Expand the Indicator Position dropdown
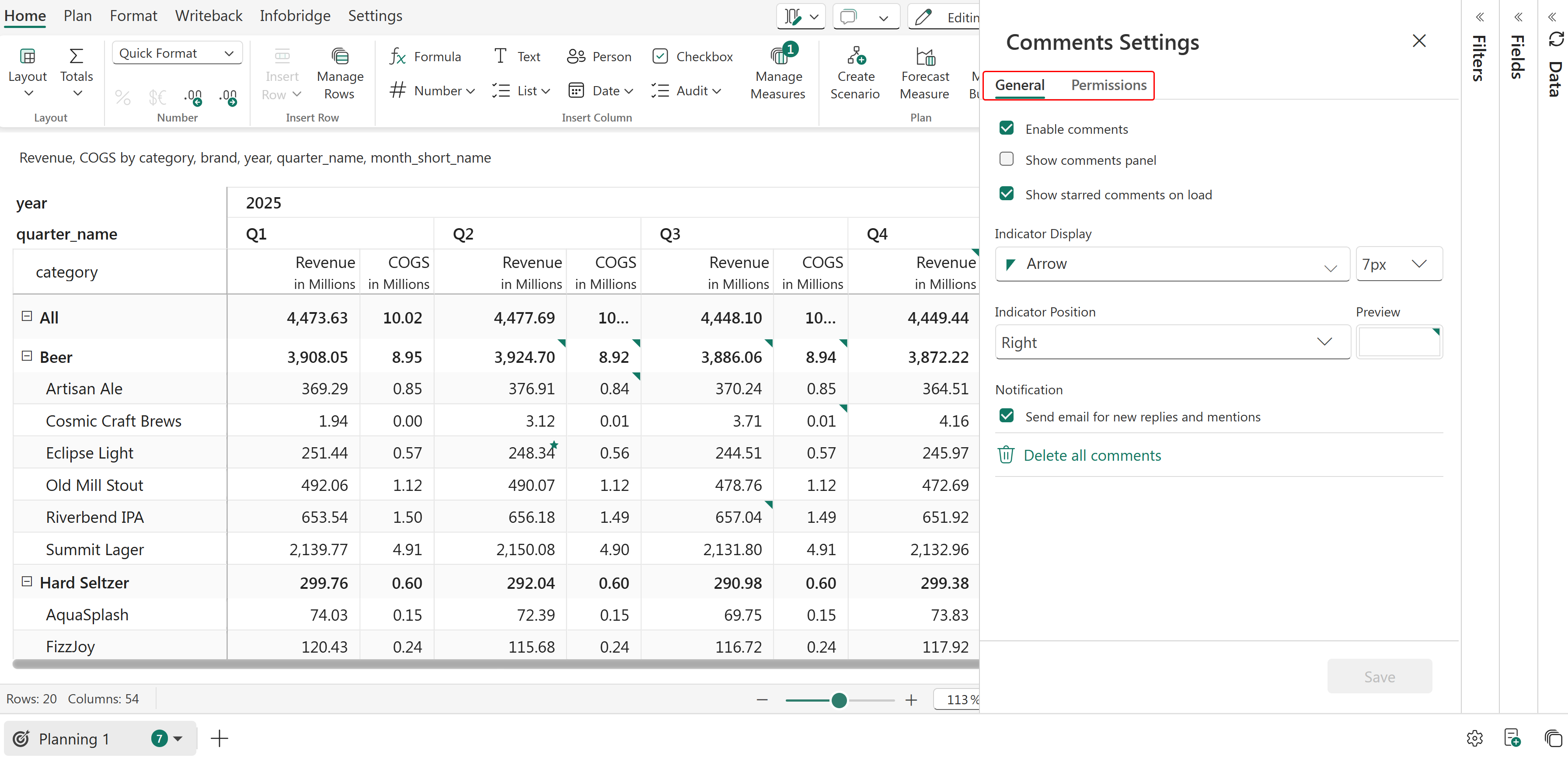Image resolution: width=1568 pixels, height=758 pixels. point(1172,342)
